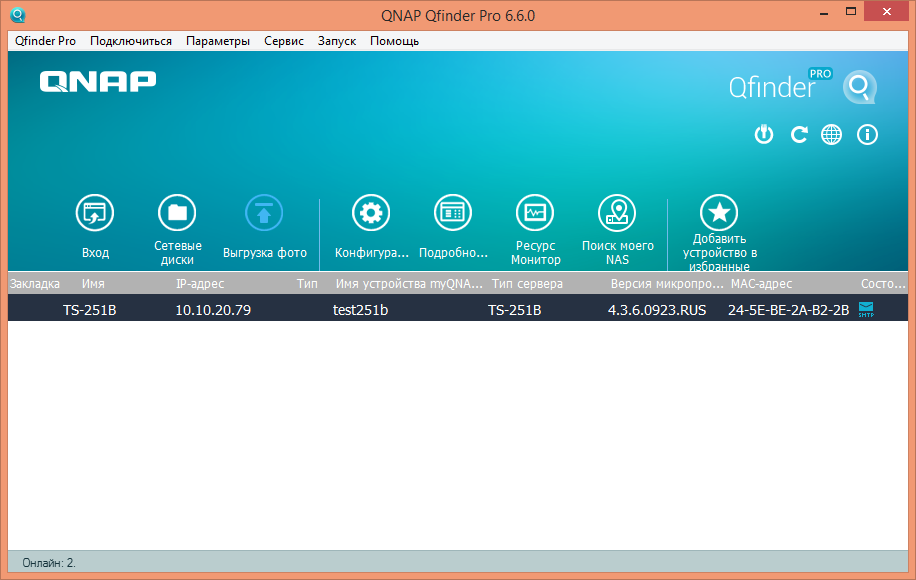Select the TS-251B name cell
This screenshot has width=916, height=580.
pyautogui.click(x=89, y=310)
